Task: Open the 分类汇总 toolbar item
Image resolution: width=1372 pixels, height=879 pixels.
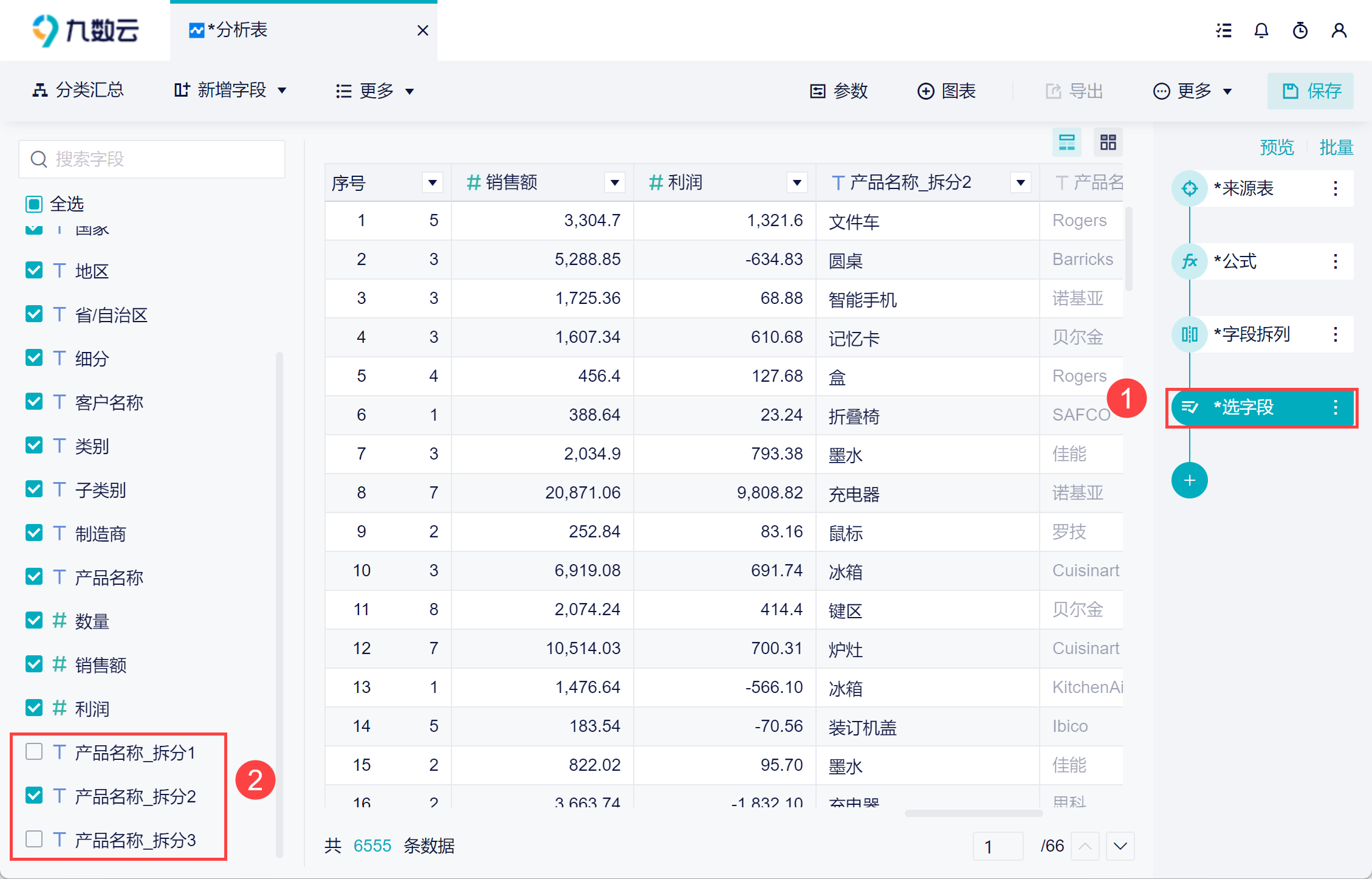Action: pyautogui.click(x=78, y=91)
